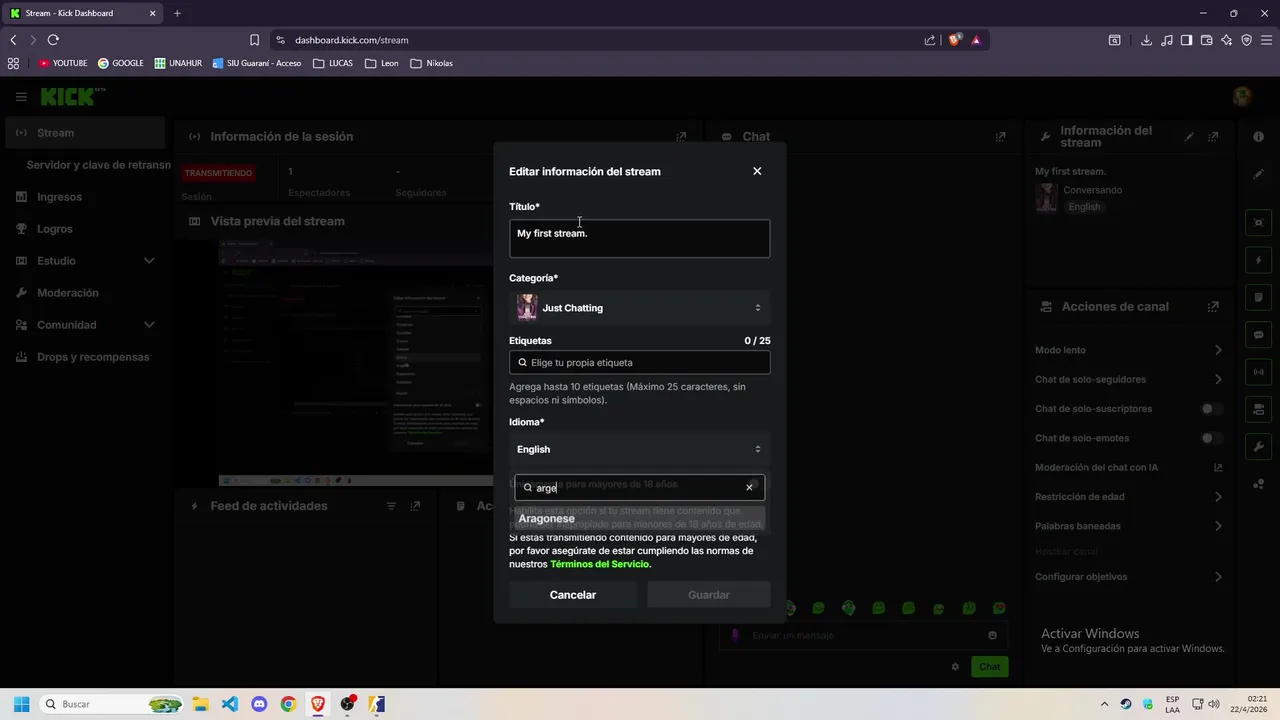Open Drops y recompensas in the sidebar
Screen dimensions: 1280x720
pos(92,357)
